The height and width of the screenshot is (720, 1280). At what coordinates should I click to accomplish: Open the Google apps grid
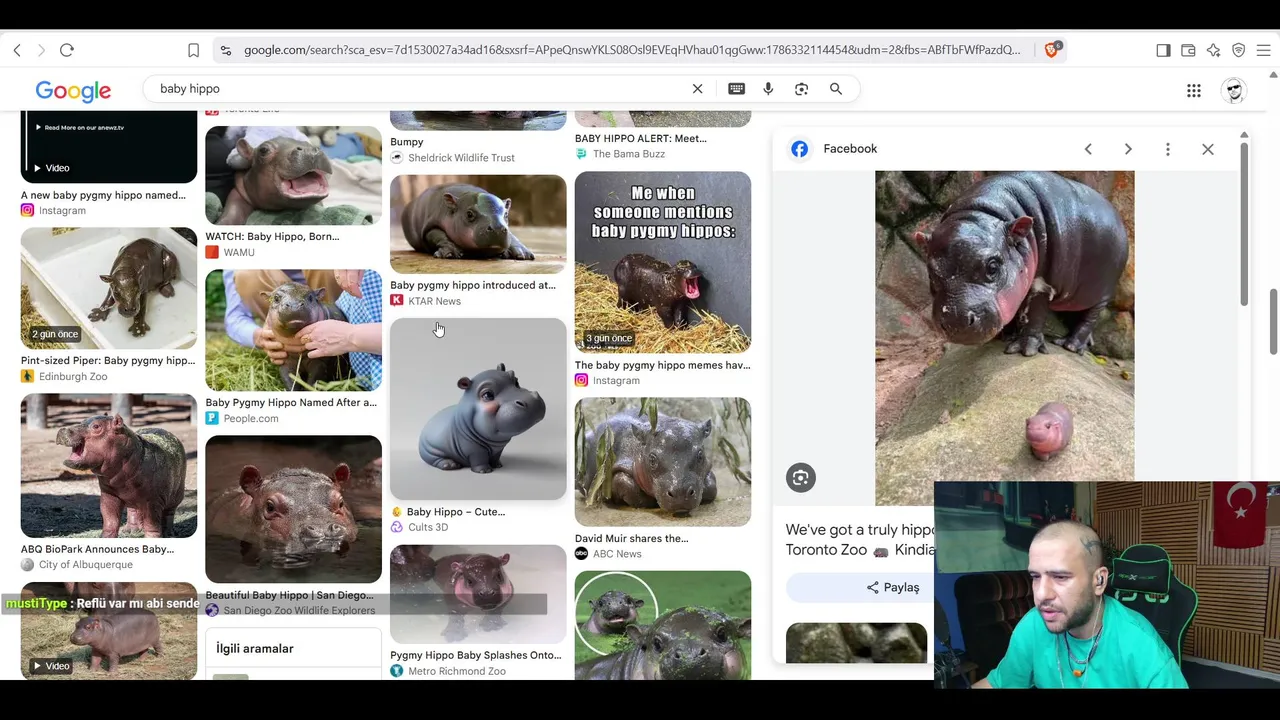pos(1194,91)
